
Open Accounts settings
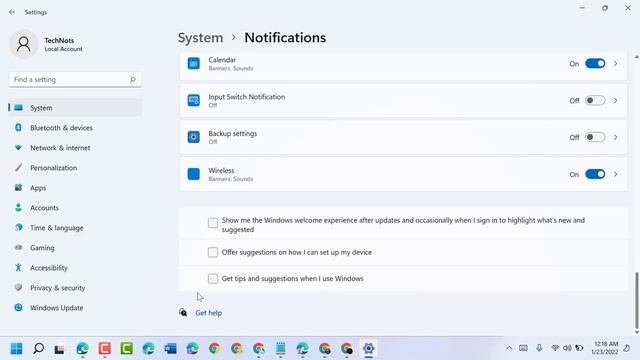tap(75, 208)
